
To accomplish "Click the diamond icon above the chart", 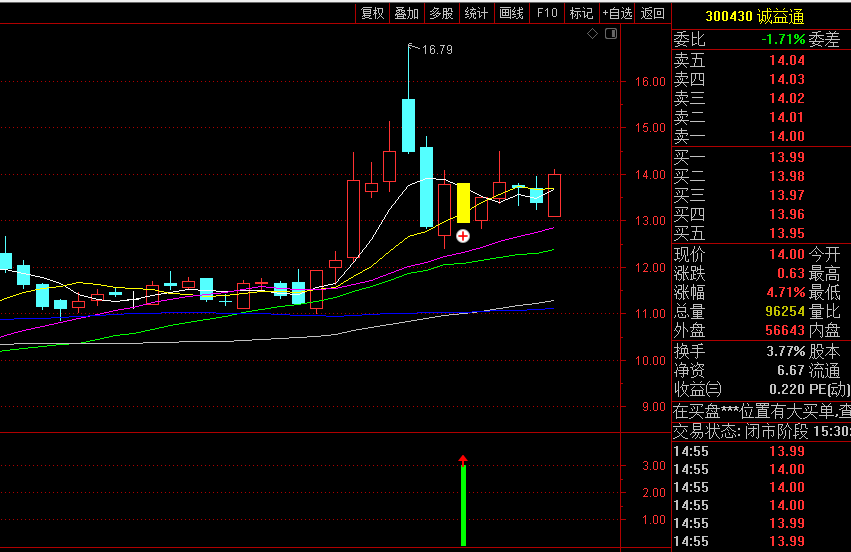I will coord(592,34).
